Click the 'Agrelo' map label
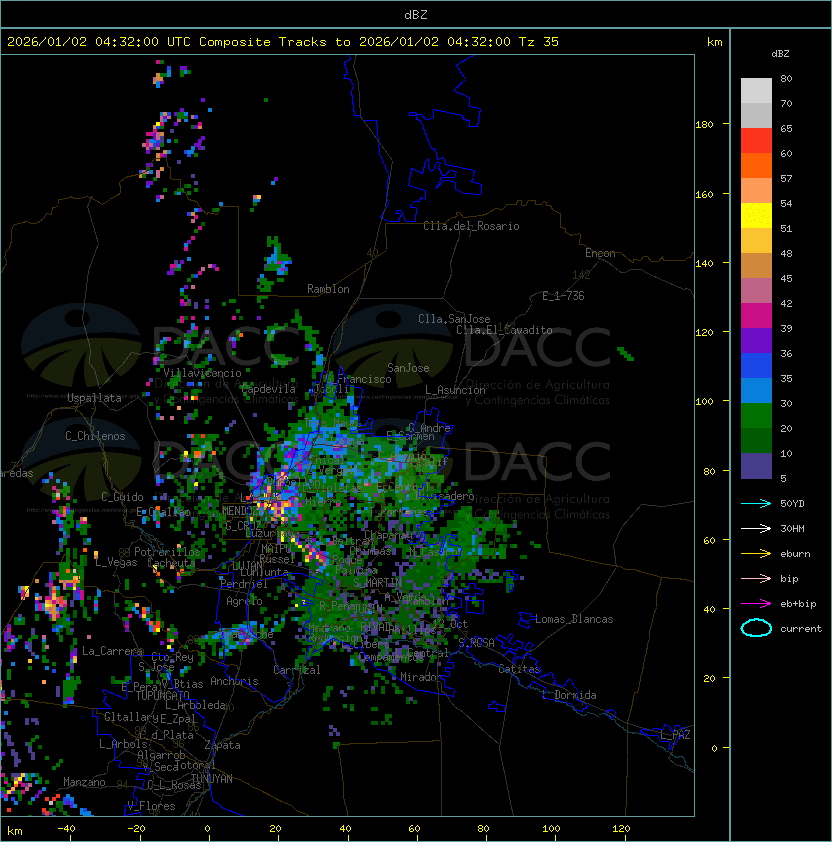The image size is (832, 842). [244, 601]
